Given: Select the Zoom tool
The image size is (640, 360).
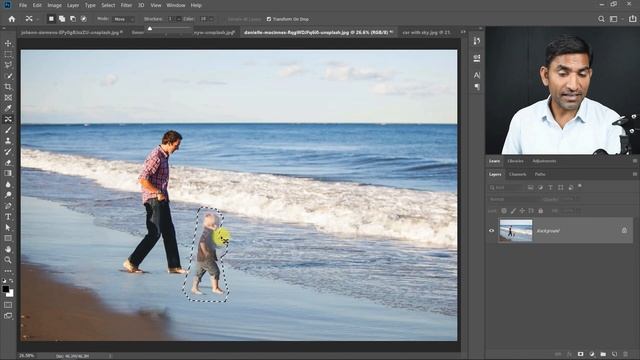Looking at the screenshot, I should pyautogui.click(x=8, y=260).
